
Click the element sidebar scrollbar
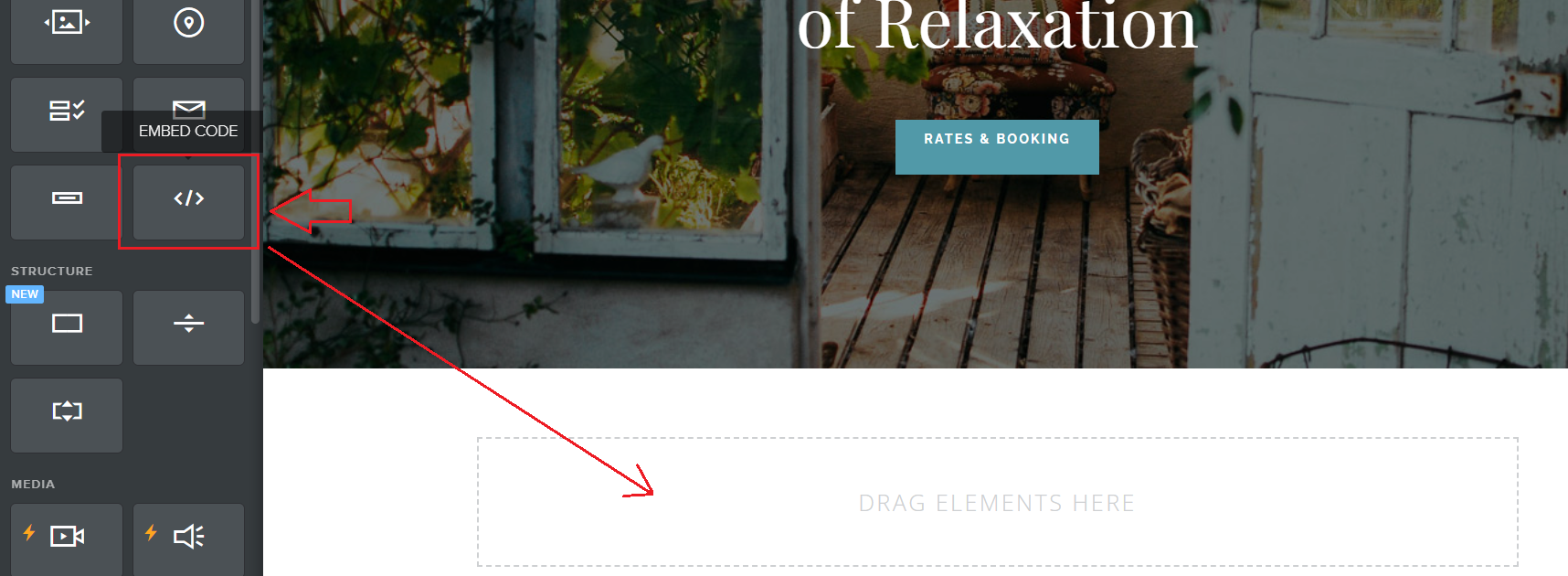tap(255, 160)
